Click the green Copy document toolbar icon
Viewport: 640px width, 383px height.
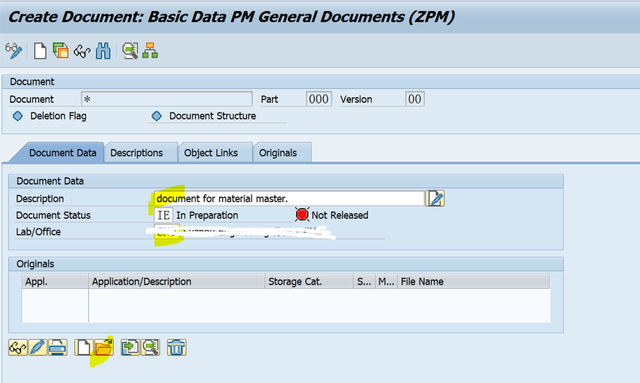[61, 51]
